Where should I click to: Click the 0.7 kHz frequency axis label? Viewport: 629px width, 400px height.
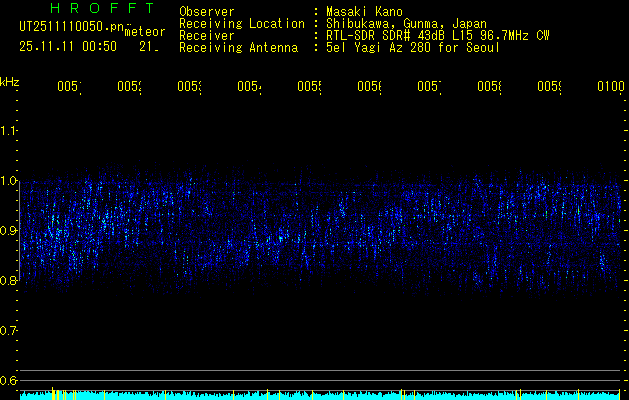tap(8, 331)
